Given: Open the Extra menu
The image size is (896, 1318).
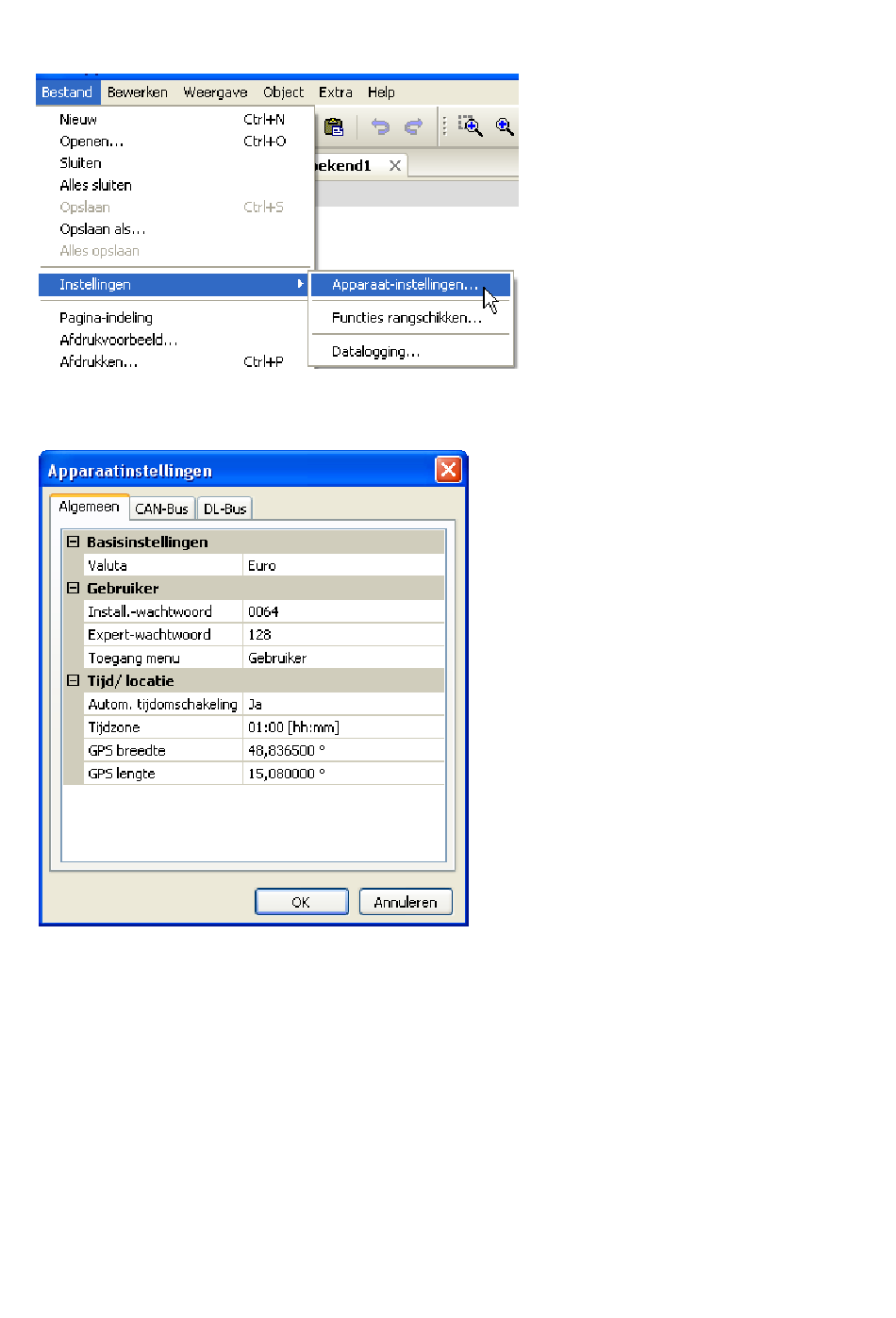Looking at the screenshot, I should click(x=335, y=92).
